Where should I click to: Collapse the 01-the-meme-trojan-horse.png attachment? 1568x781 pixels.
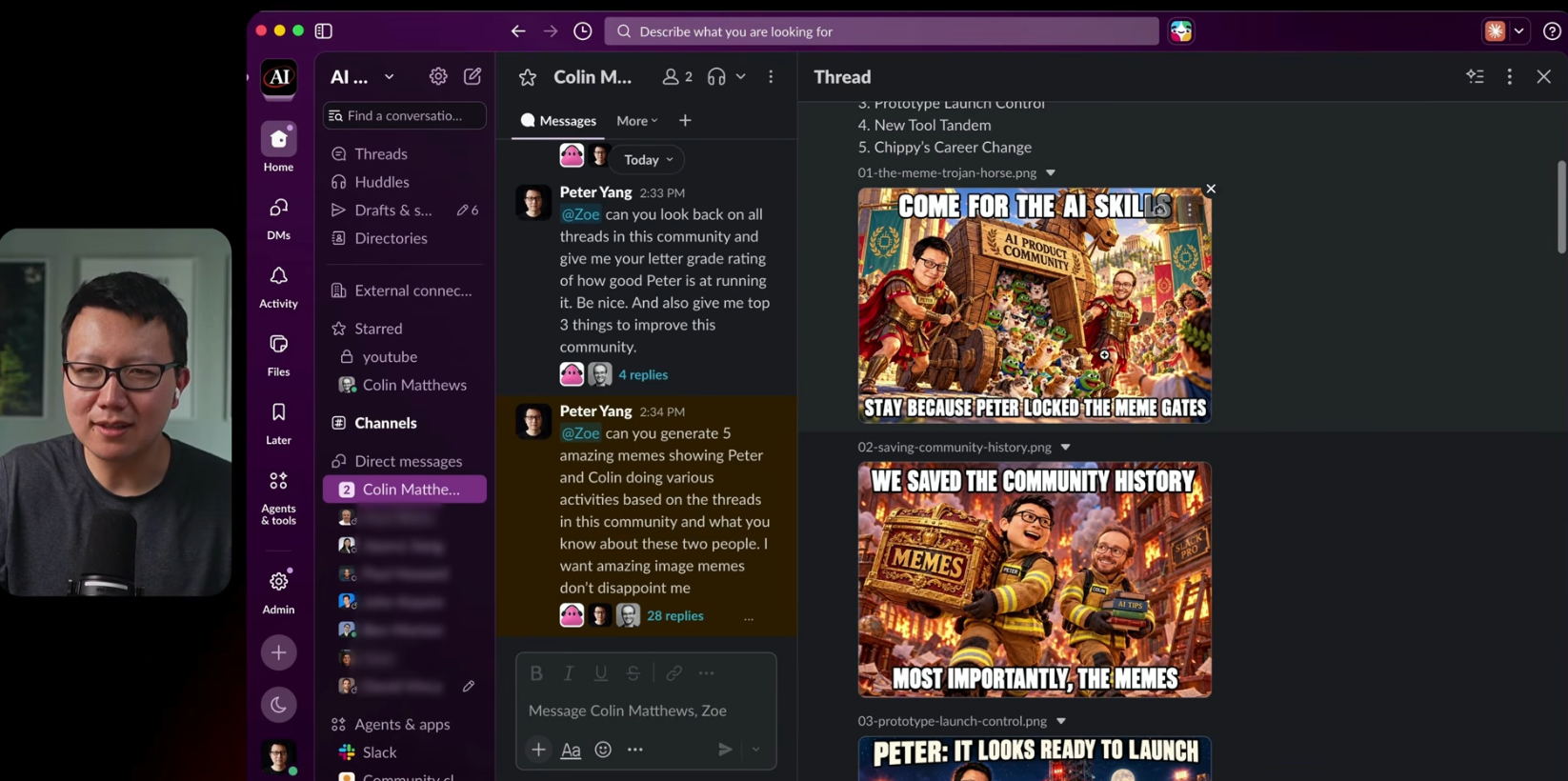(1051, 173)
